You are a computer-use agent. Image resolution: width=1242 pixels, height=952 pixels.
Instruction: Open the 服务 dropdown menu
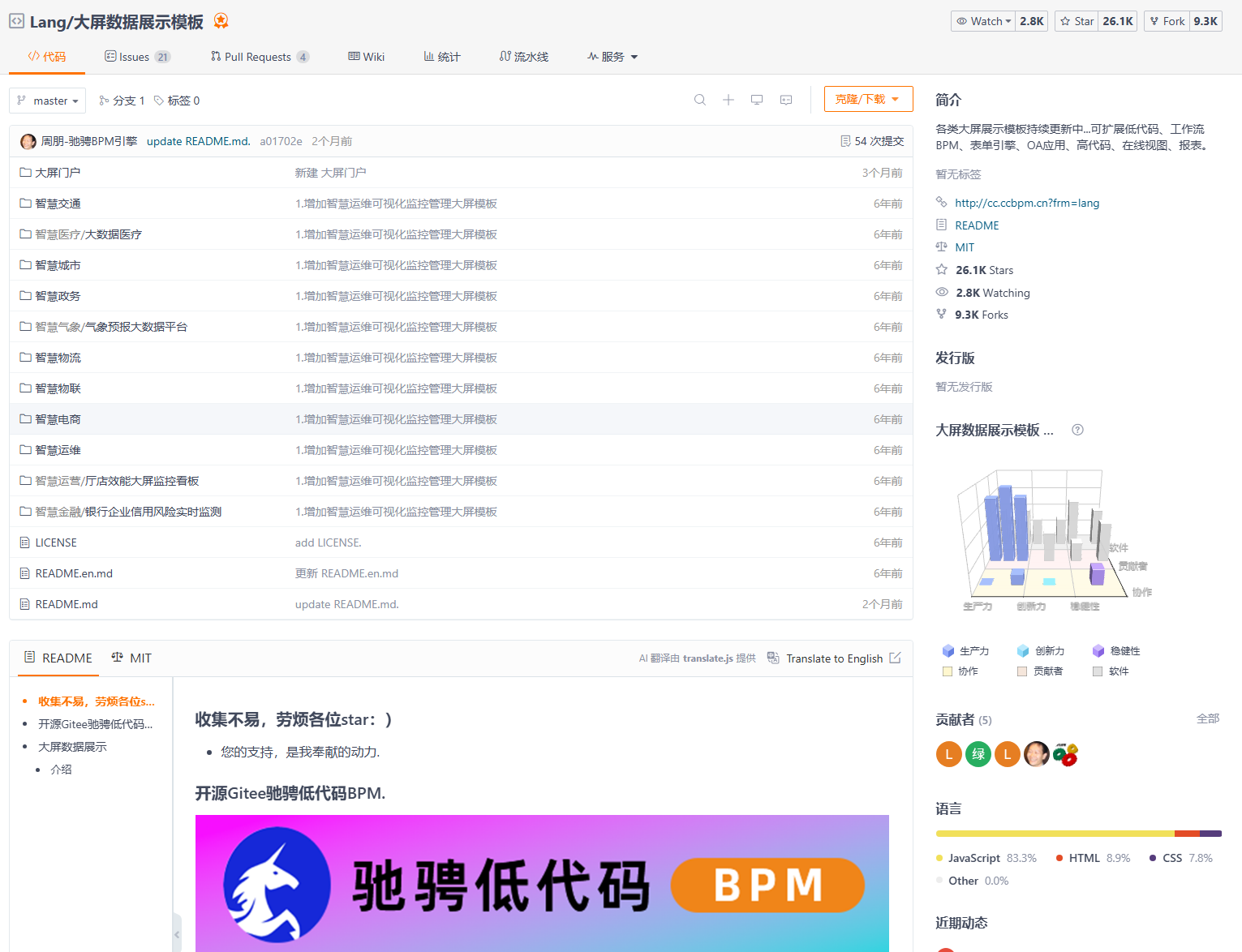pyautogui.click(x=612, y=56)
